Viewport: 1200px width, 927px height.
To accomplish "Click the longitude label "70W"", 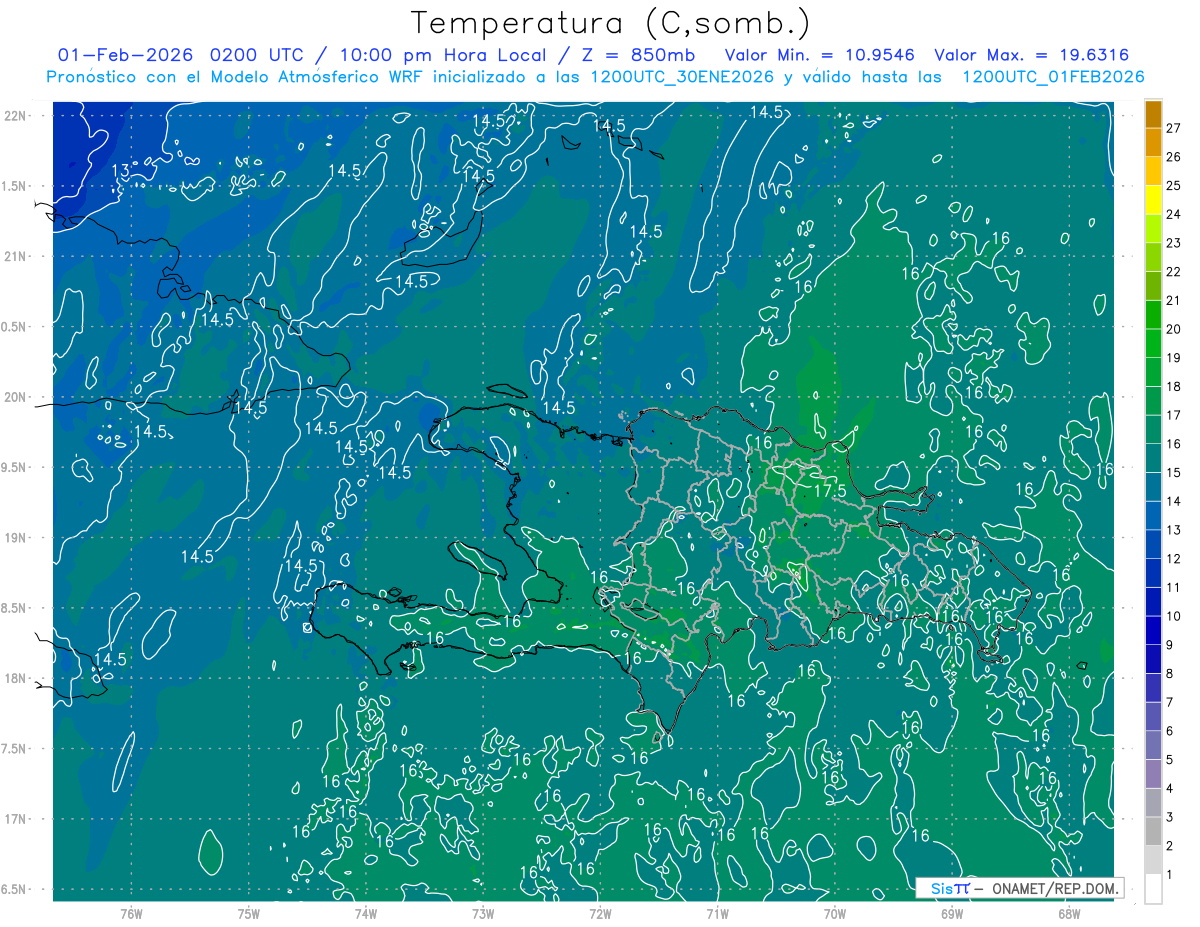I will [x=834, y=913].
